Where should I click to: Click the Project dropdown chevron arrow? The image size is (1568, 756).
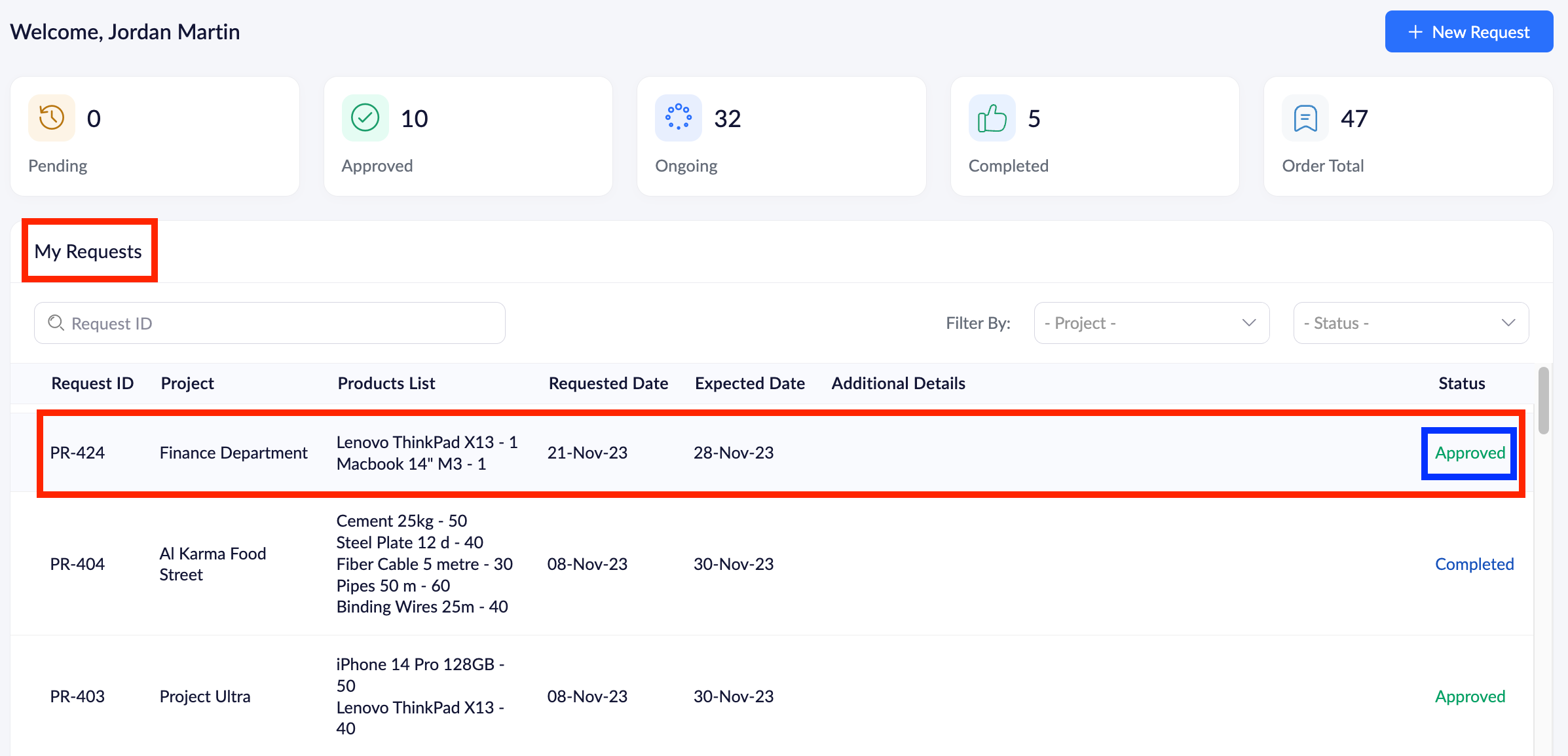tap(1249, 323)
